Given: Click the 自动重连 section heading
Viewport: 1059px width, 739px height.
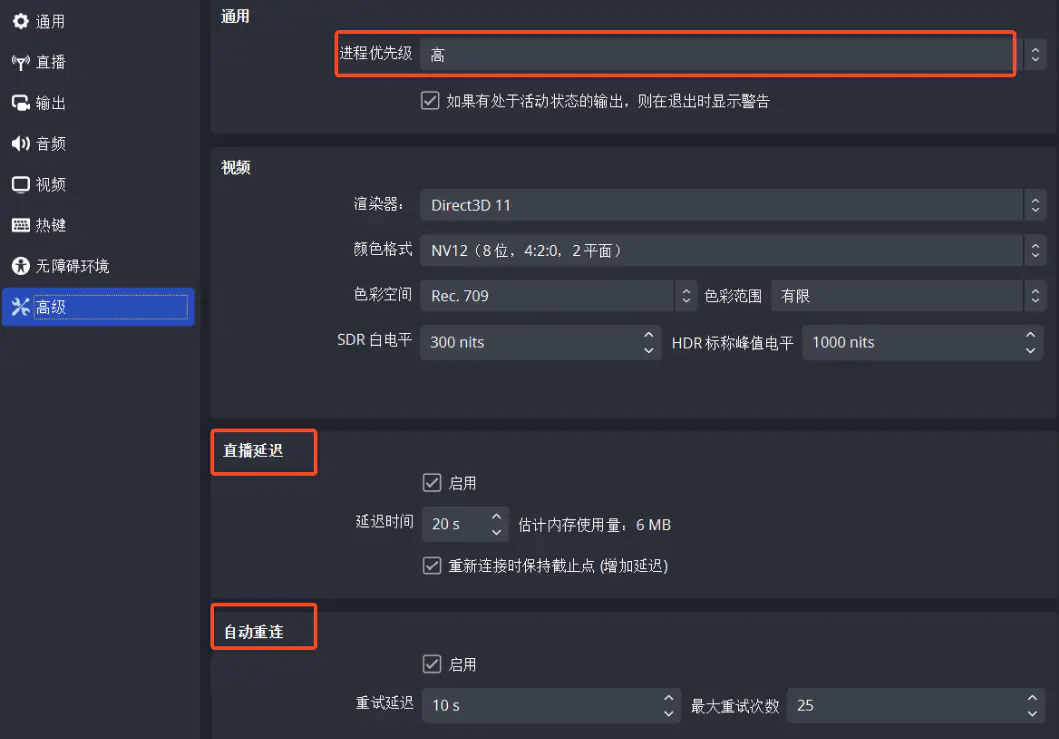Looking at the screenshot, I should [253, 632].
